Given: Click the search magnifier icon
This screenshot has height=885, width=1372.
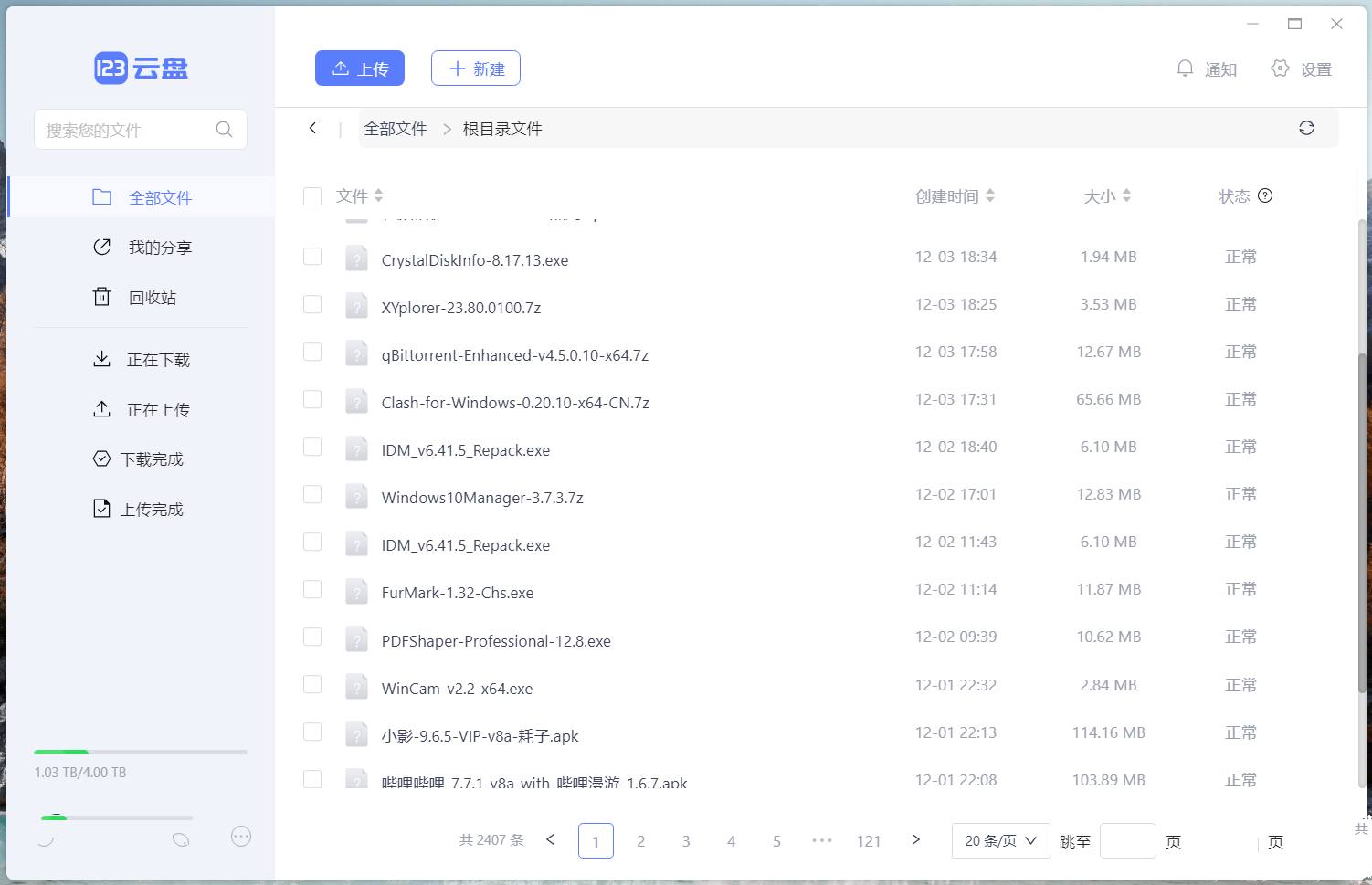Looking at the screenshot, I should tap(224, 130).
